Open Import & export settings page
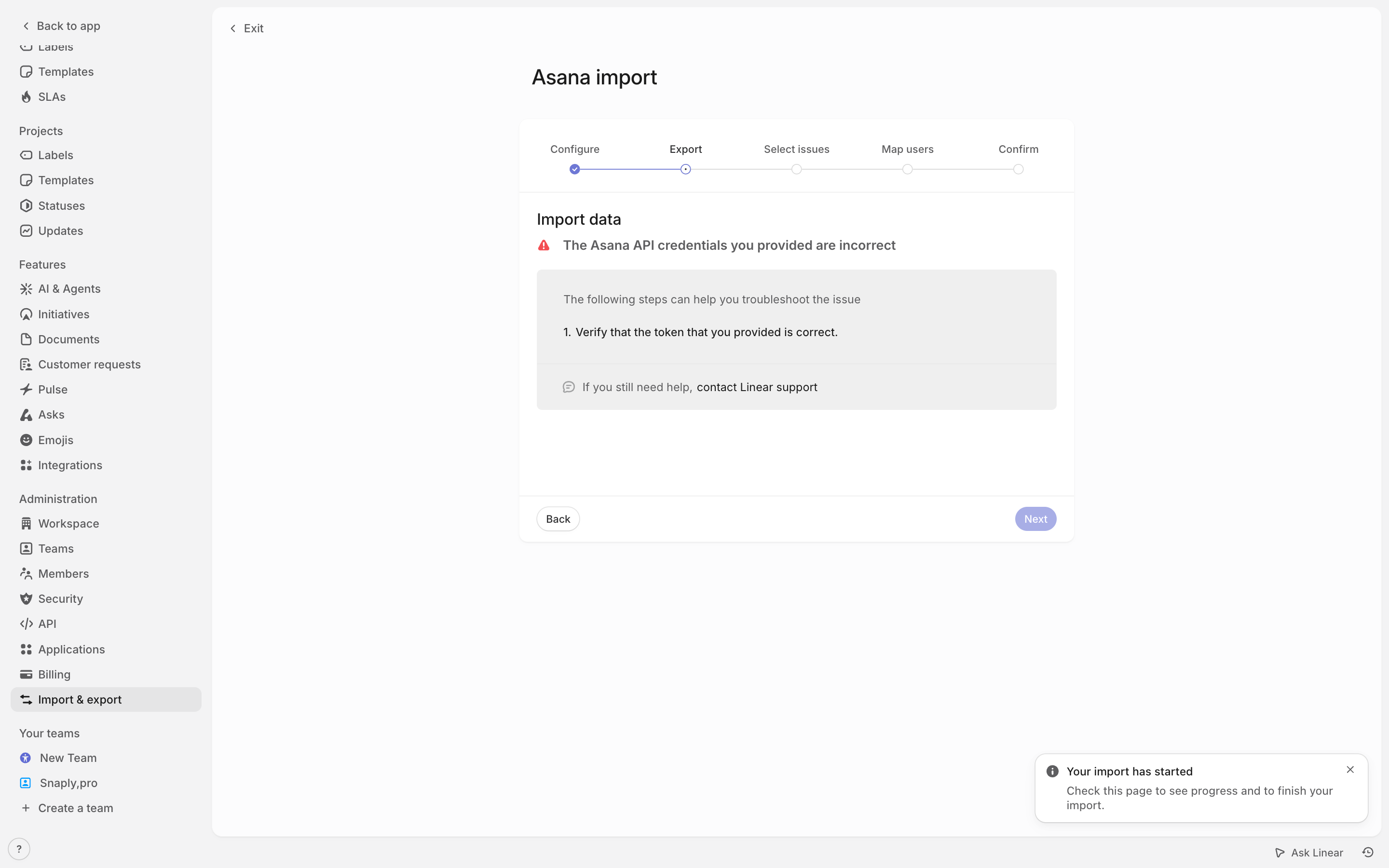 [x=106, y=699]
